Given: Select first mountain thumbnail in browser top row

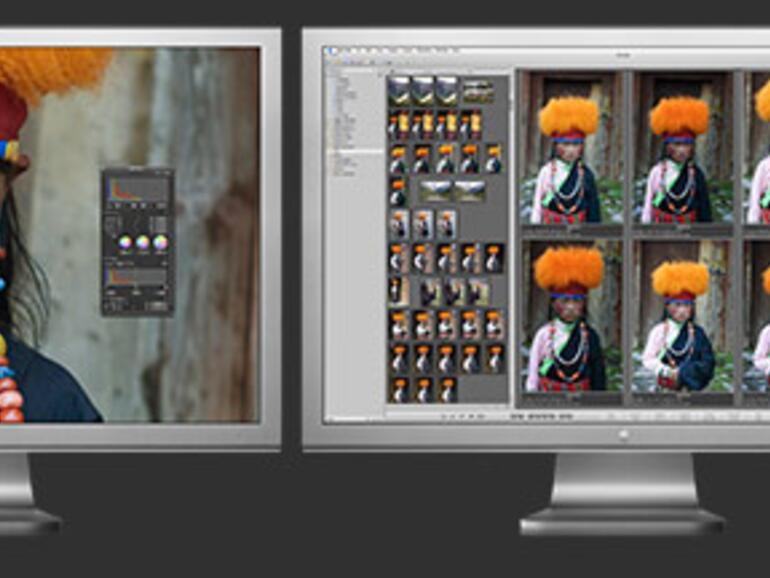Looking at the screenshot, I should (x=399, y=91).
